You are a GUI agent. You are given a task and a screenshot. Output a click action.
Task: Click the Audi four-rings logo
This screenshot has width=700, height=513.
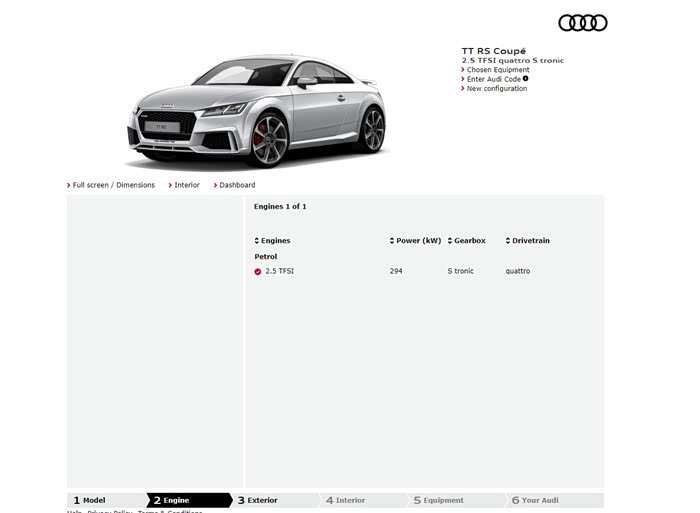[582, 23]
